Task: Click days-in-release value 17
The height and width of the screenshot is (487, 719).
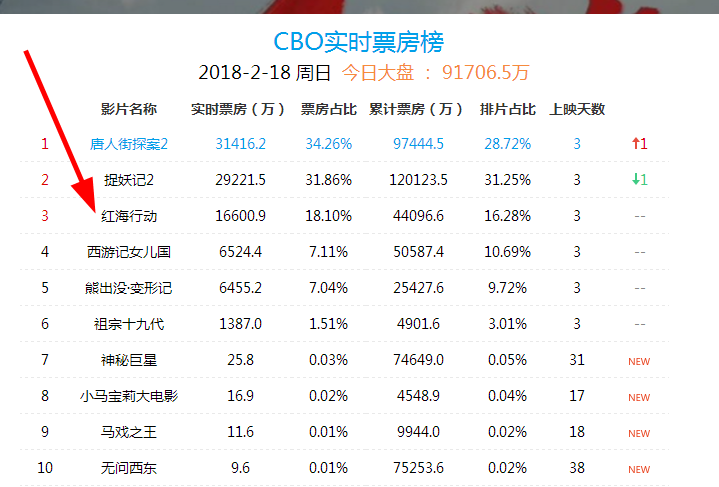Action: (x=577, y=396)
